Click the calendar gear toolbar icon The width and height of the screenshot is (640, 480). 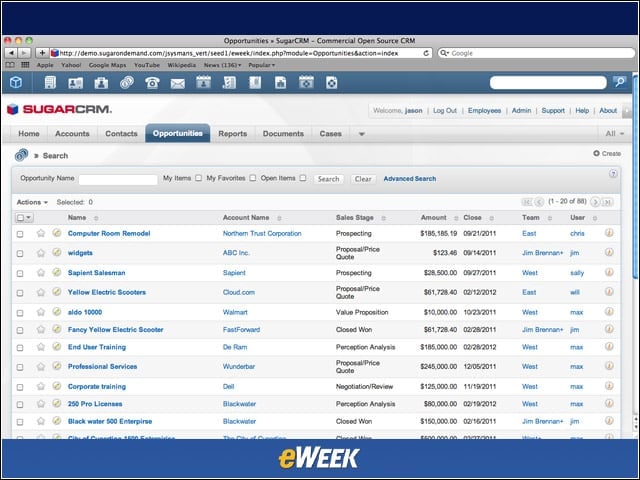[x=306, y=83]
